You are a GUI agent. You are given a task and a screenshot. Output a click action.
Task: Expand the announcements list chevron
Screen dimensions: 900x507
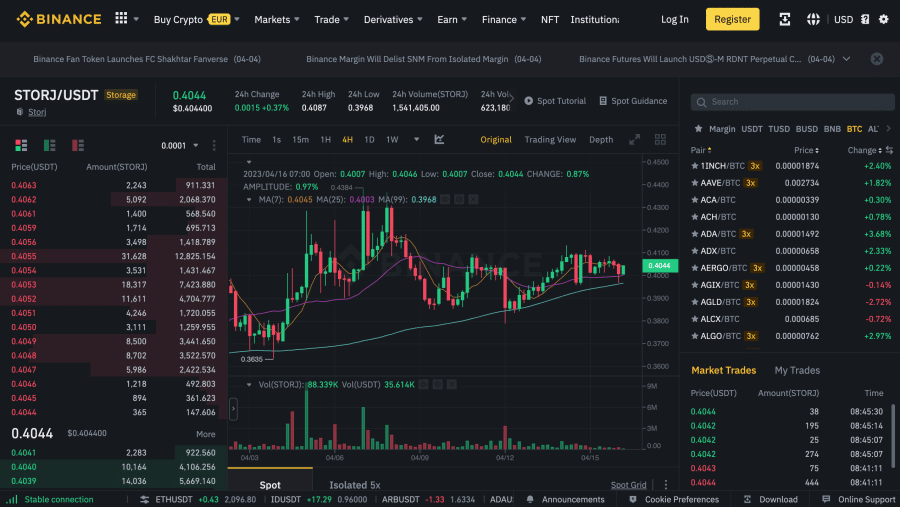tap(847, 59)
